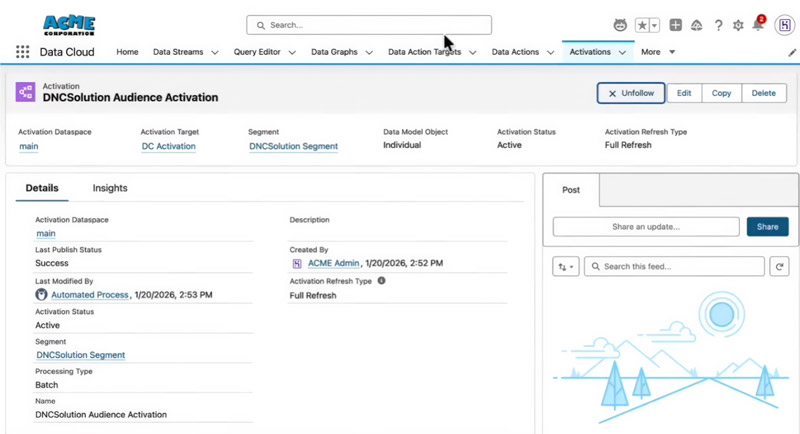Image resolution: width=800 pixels, height=434 pixels.
Task: Expand the Data Streams tab dropdown chevron
Action: [x=215, y=52]
